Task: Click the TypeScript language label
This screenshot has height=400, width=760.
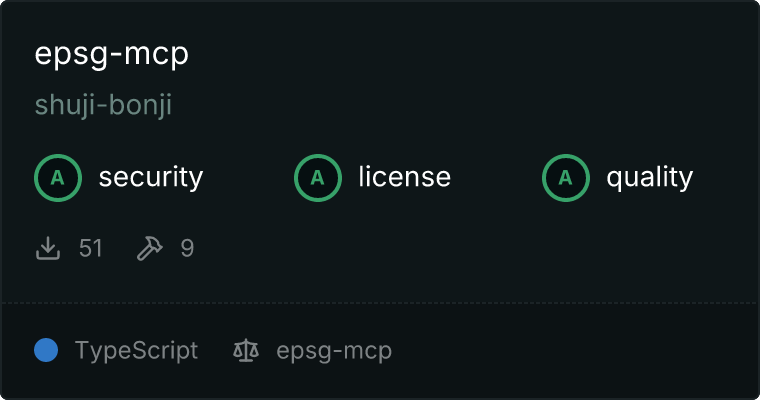Action: click(136, 351)
